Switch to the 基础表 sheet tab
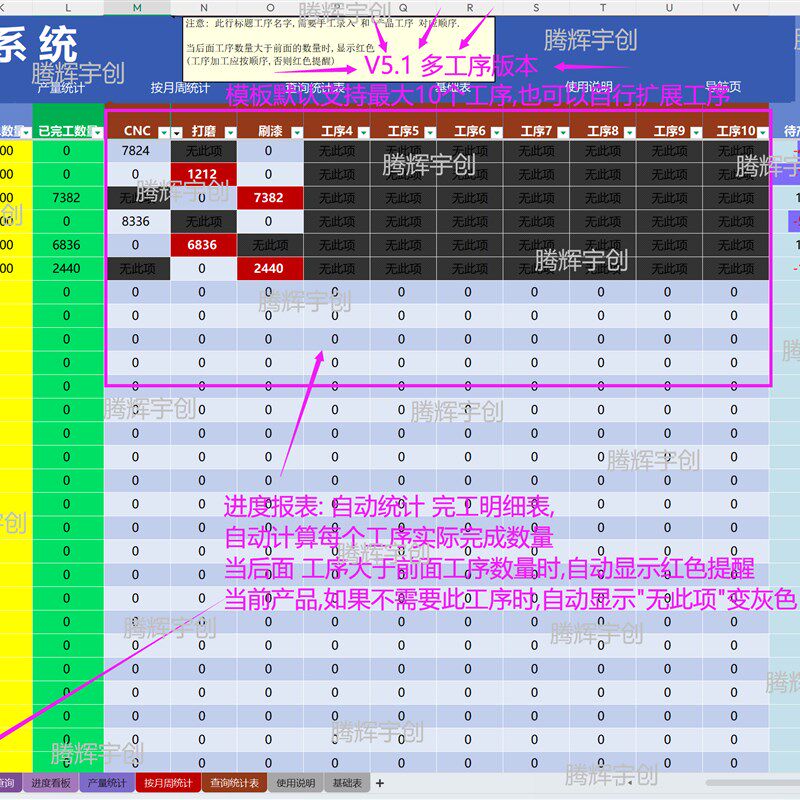 point(347,783)
